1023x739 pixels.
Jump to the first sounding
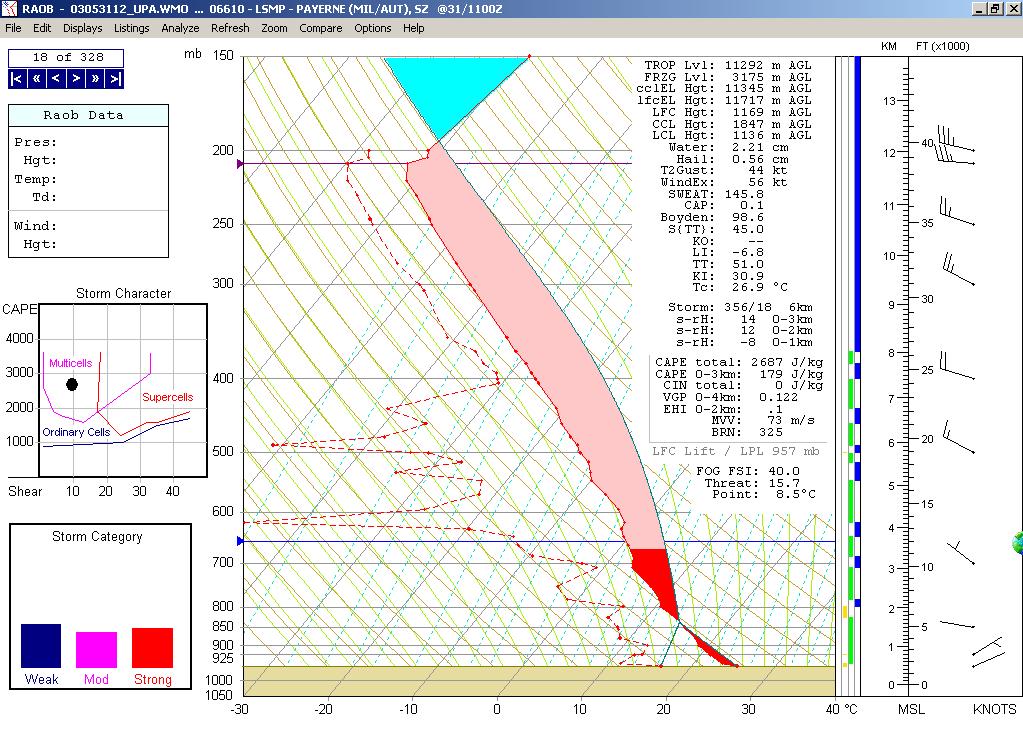[x=17, y=79]
